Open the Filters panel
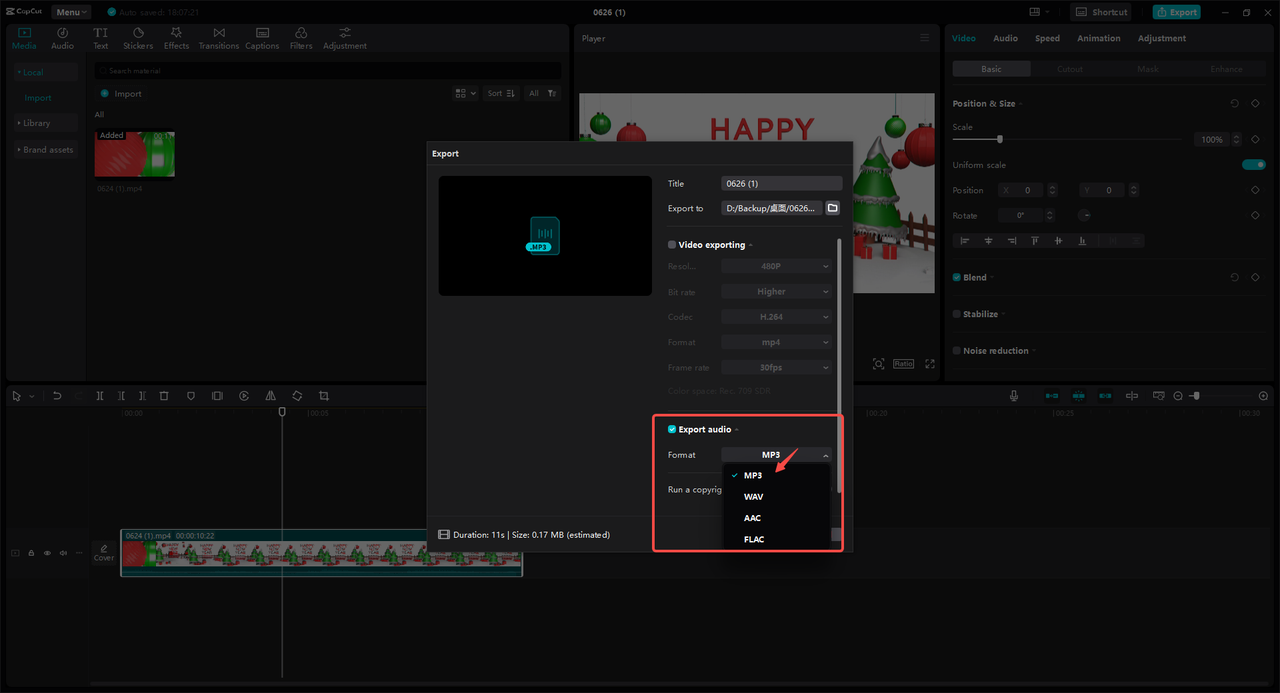1280x693 pixels. point(301,38)
